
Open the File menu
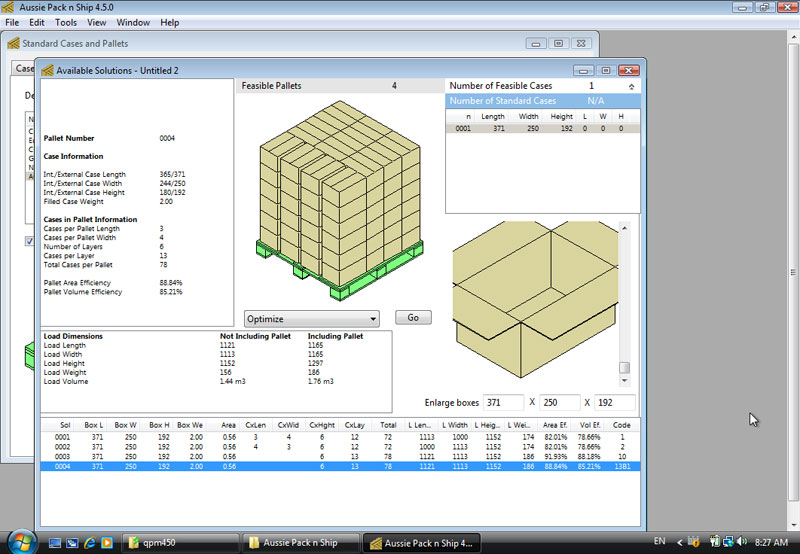click(x=12, y=22)
